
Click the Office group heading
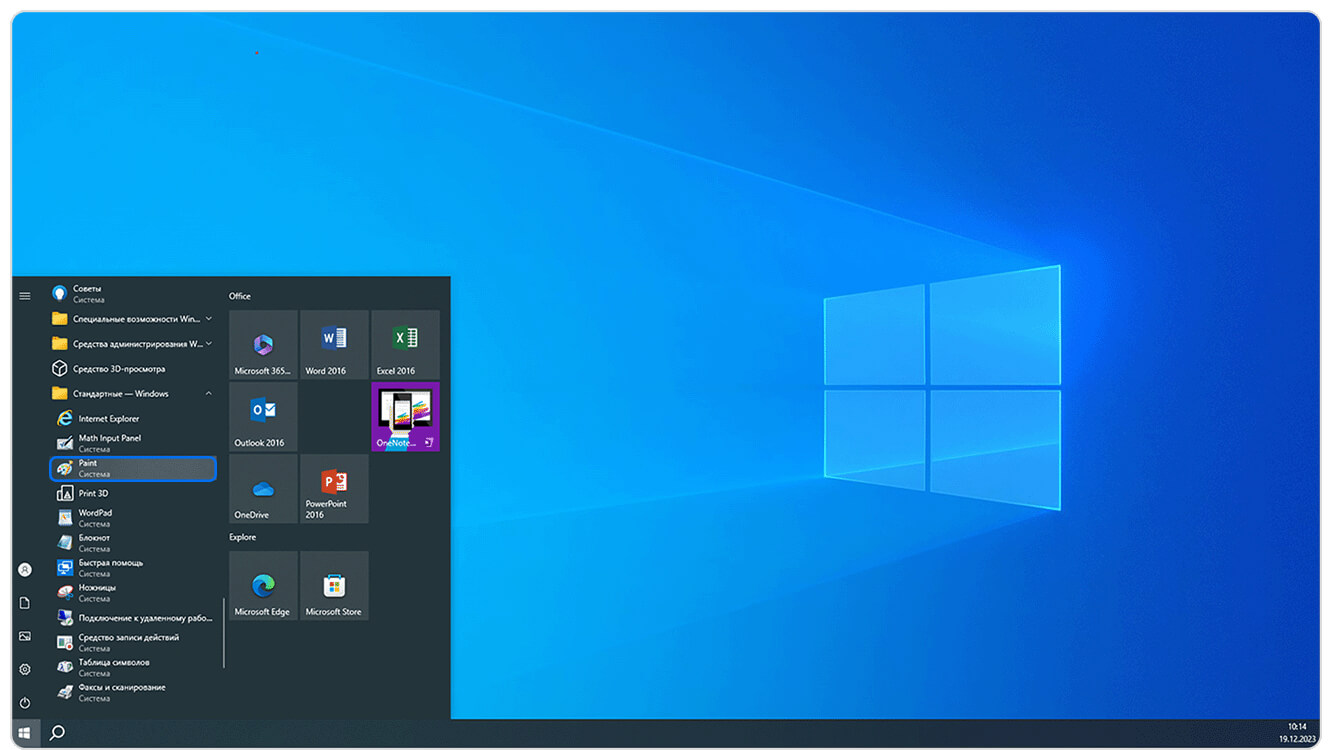[240, 296]
